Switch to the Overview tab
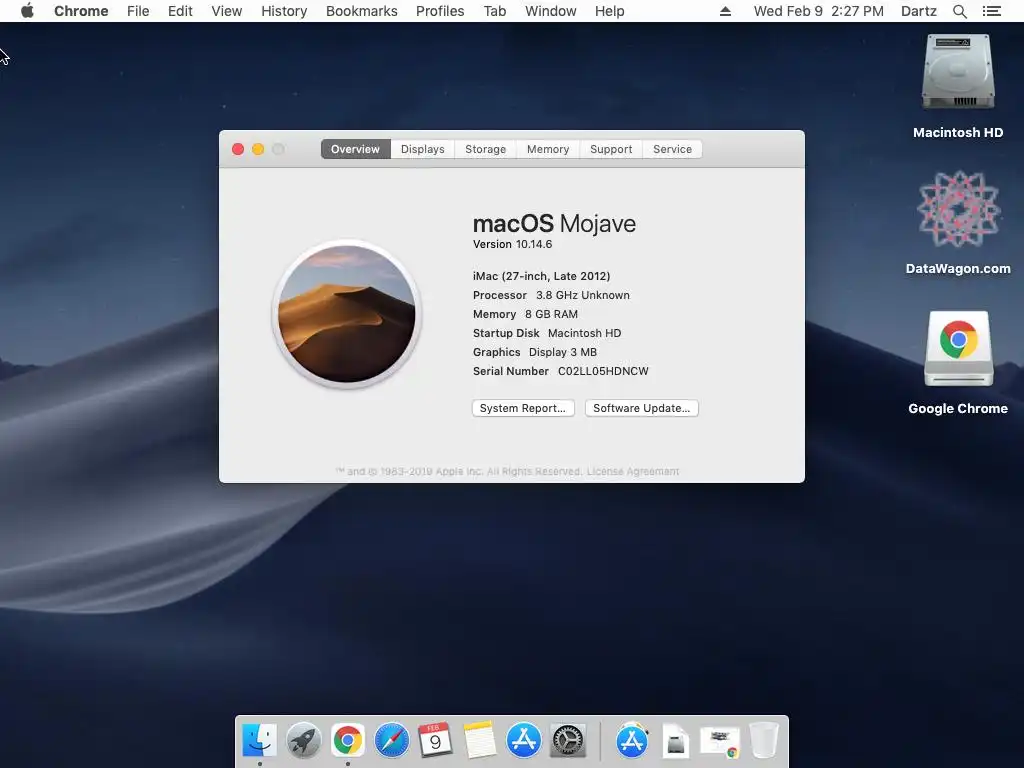Image resolution: width=1024 pixels, height=768 pixels. tap(355, 149)
